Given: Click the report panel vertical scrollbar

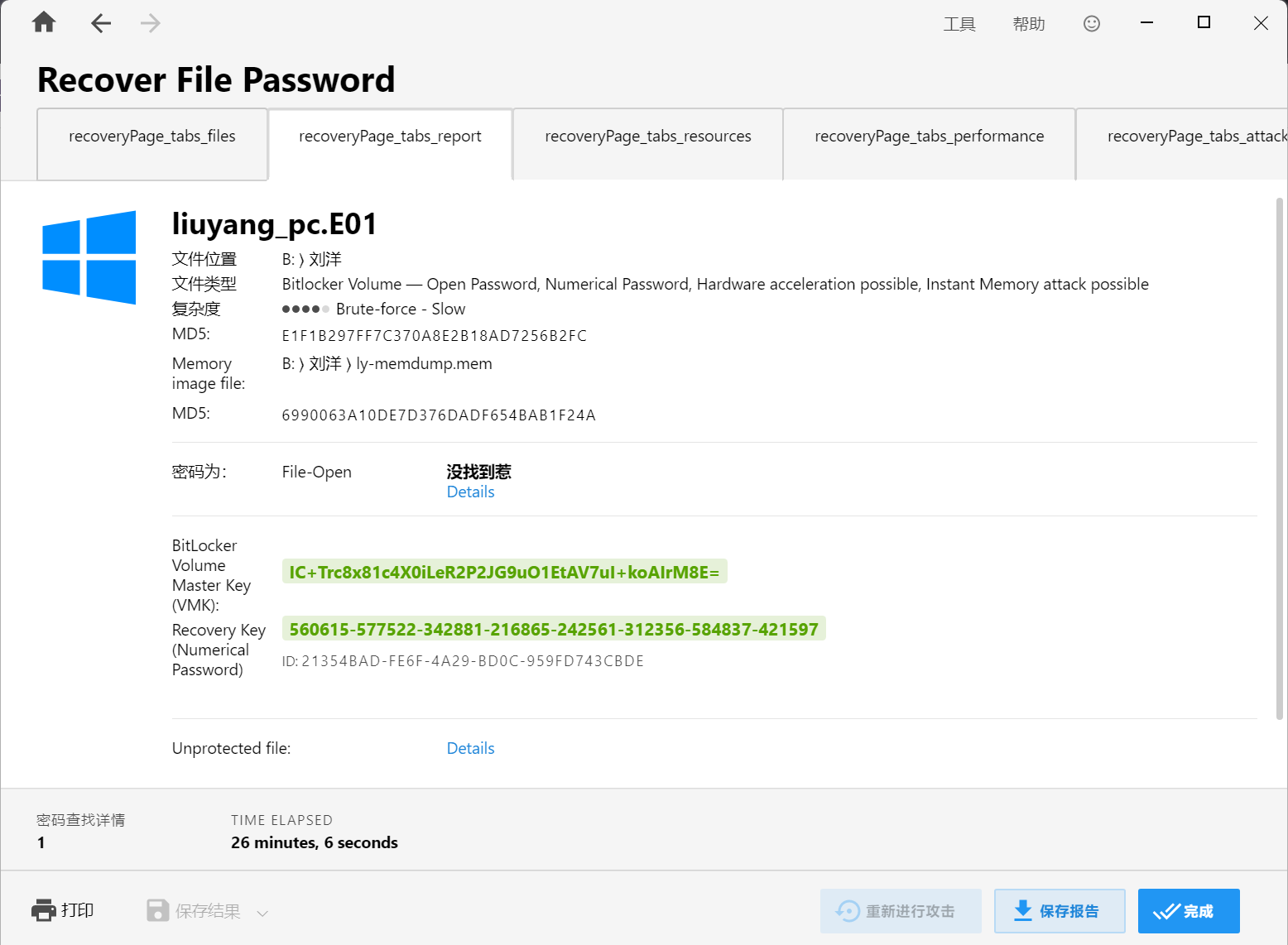Looking at the screenshot, I should click(1280, 458).
